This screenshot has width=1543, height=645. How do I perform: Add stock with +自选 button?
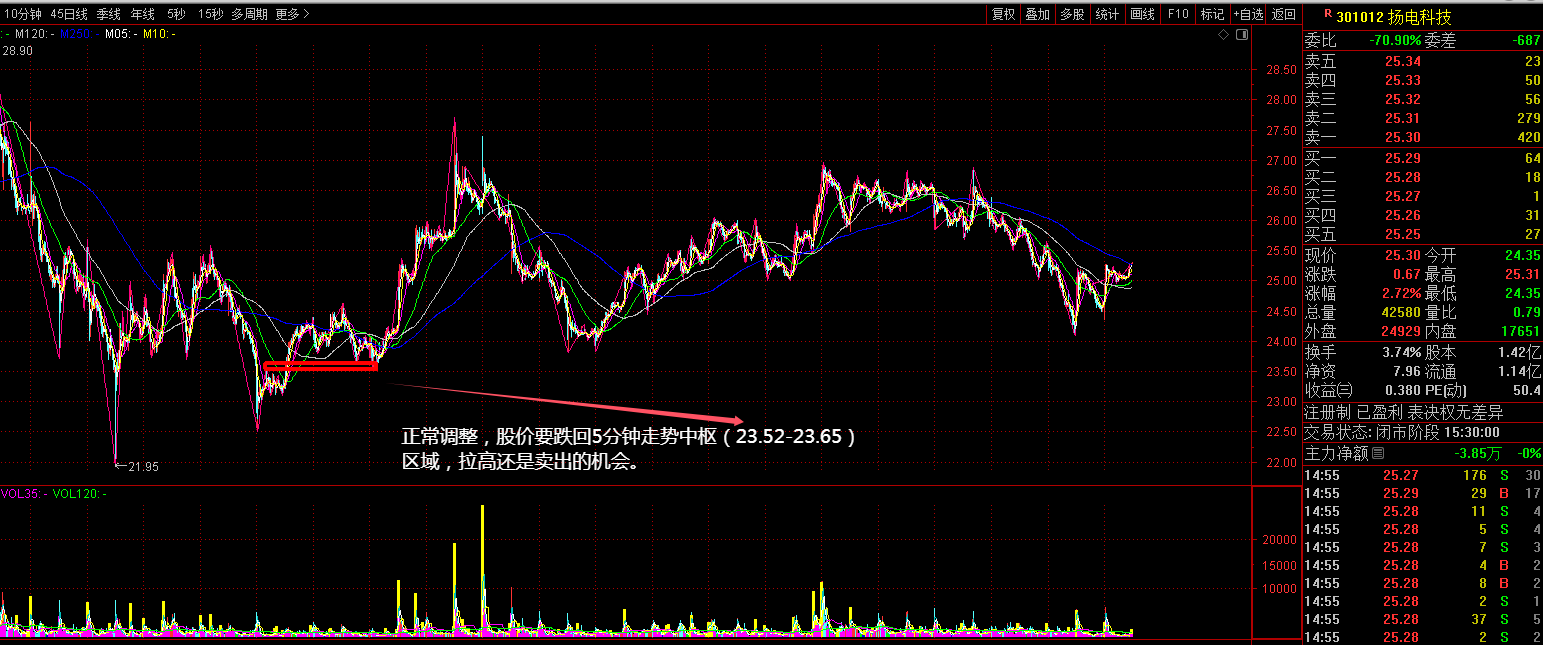click(1248, 14)
